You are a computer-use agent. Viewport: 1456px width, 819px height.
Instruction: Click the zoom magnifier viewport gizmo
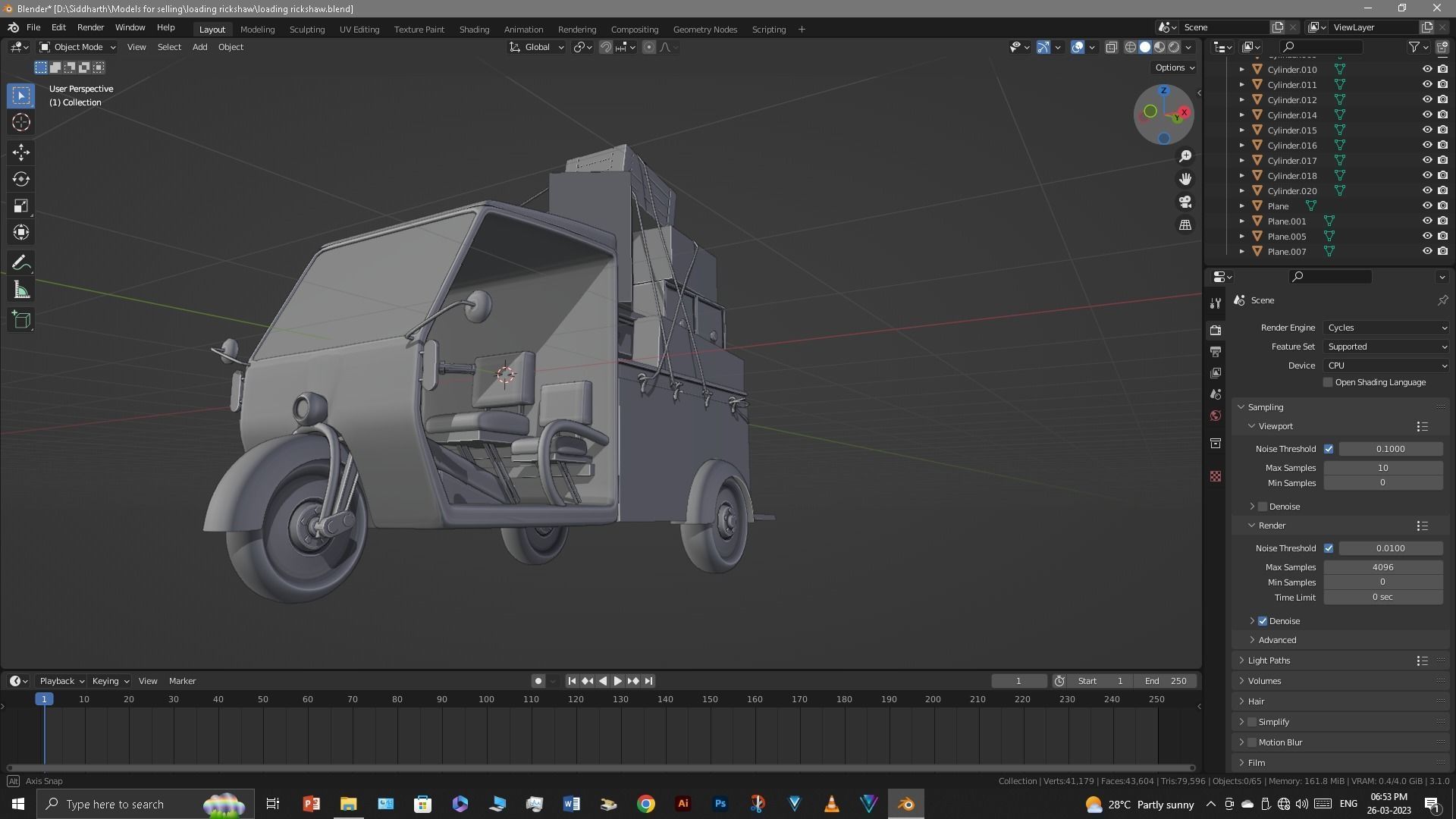pyautogui.click(x=1185, y=156)
